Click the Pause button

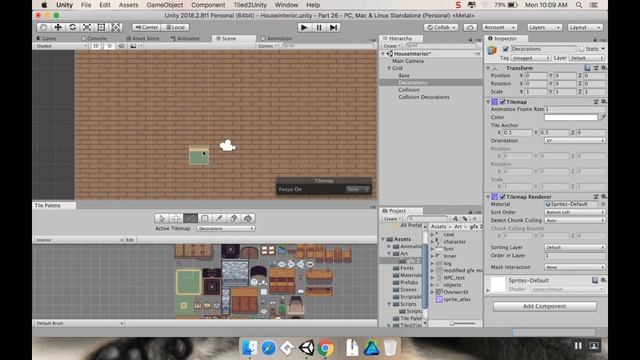(x=319, y=27)
